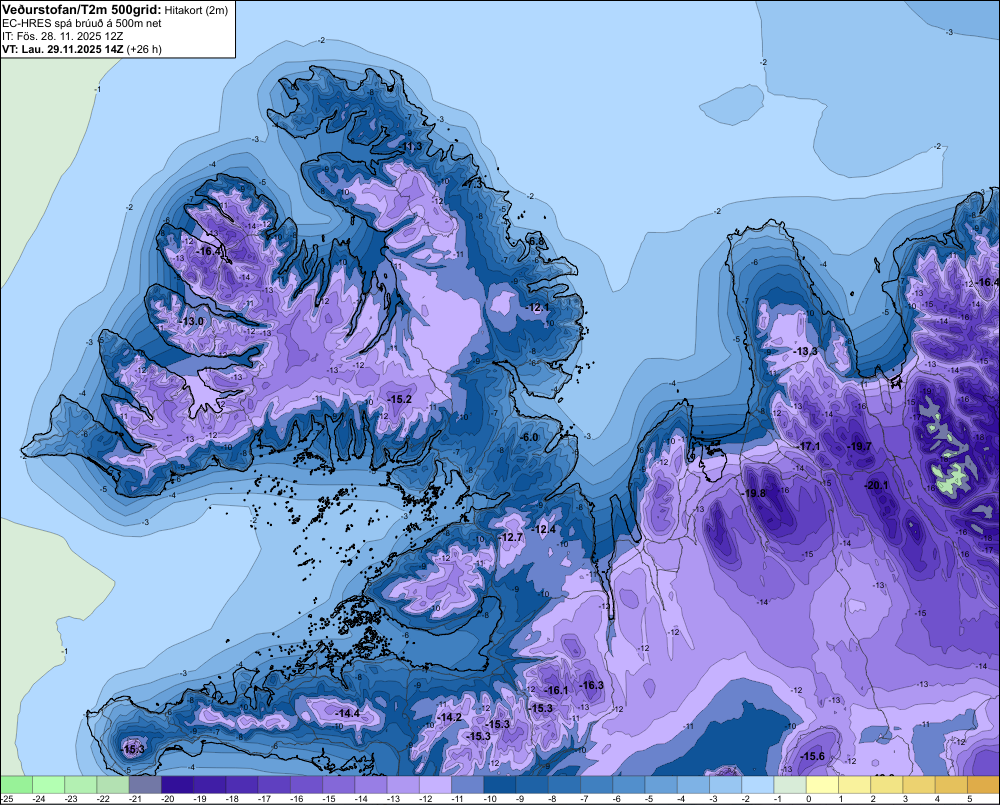Image resolution: width=1000 pixels, height=805 pixels.
Task: Click the '(+26 h)' forecast offset text
Action: click(x=144, y=49)
